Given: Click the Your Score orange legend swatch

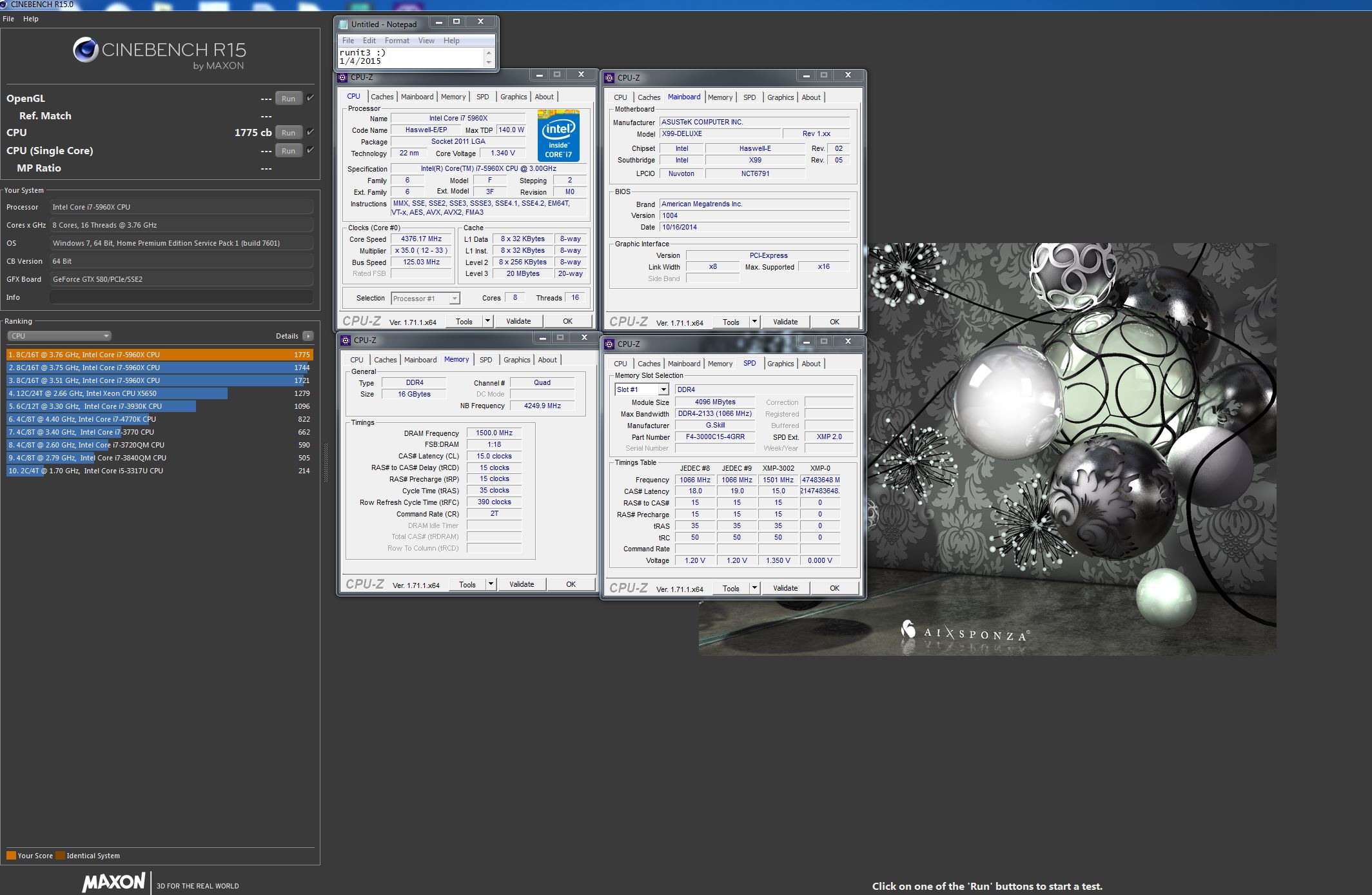Looking at the screenshot, I should pyautogui.click(x=11, y=856).
